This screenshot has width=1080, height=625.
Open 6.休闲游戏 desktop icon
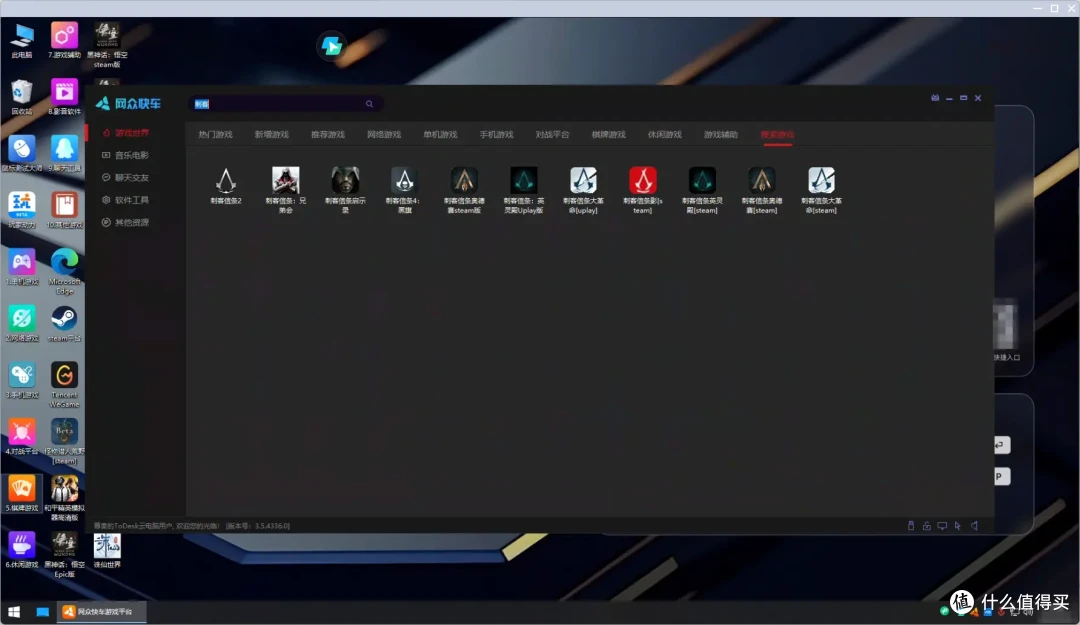[x=22, y=550]
